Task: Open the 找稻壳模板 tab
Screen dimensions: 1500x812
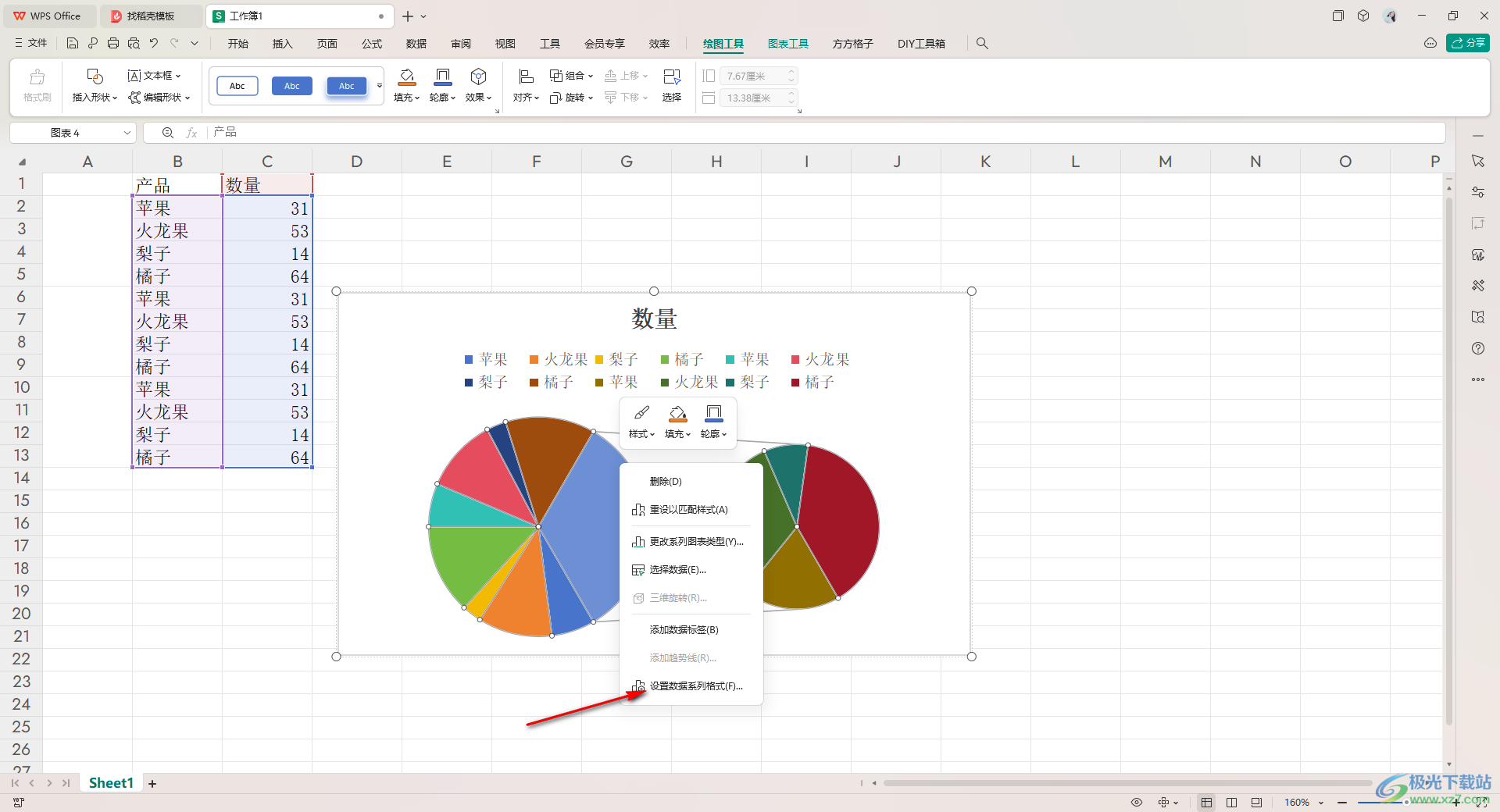Action: coord(150,16)
